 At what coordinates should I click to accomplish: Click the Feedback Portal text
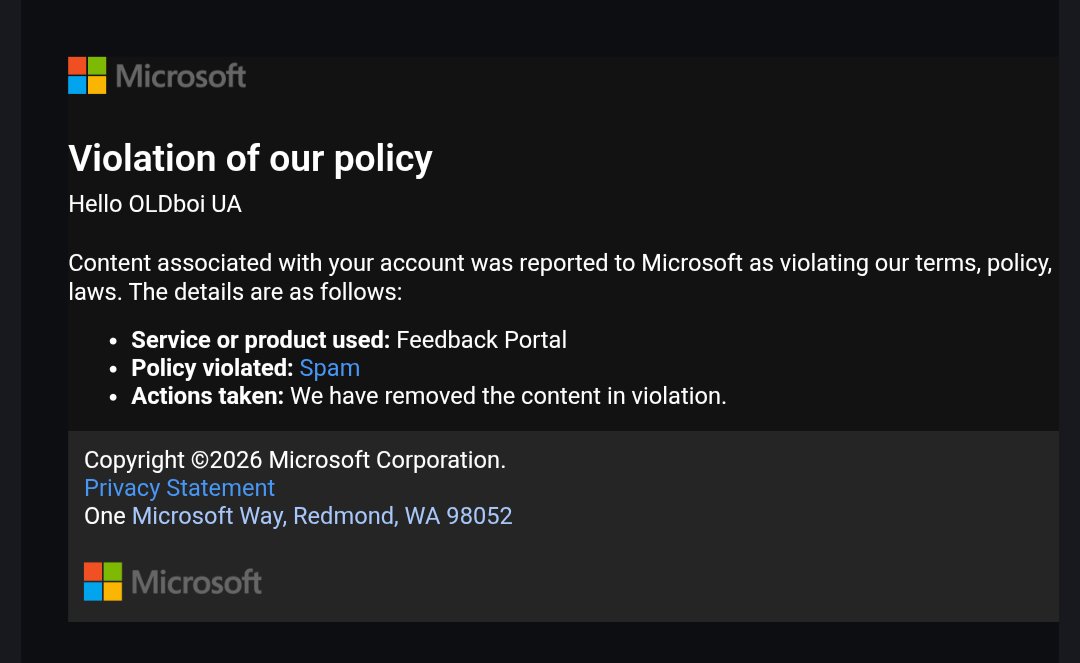[x=481, y=340]
